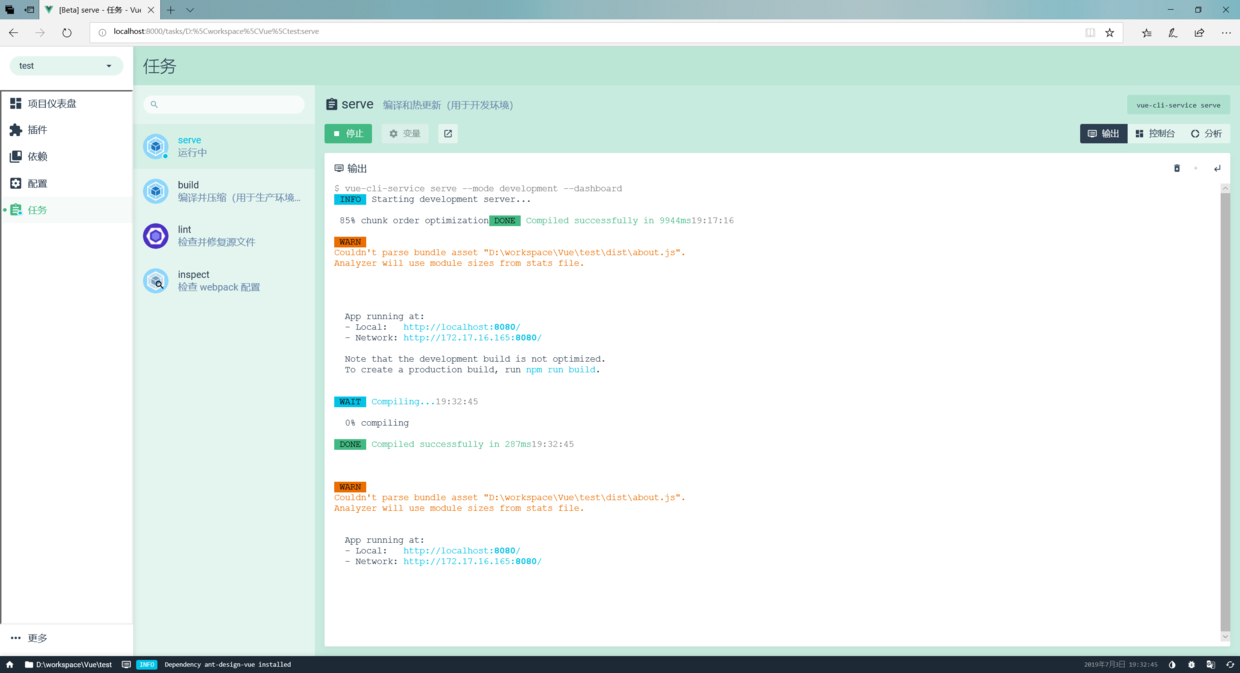This screenshot has width=1240, height=673.
Task: Switch to 分析 analyzer tab
Action: (1206, 133)
